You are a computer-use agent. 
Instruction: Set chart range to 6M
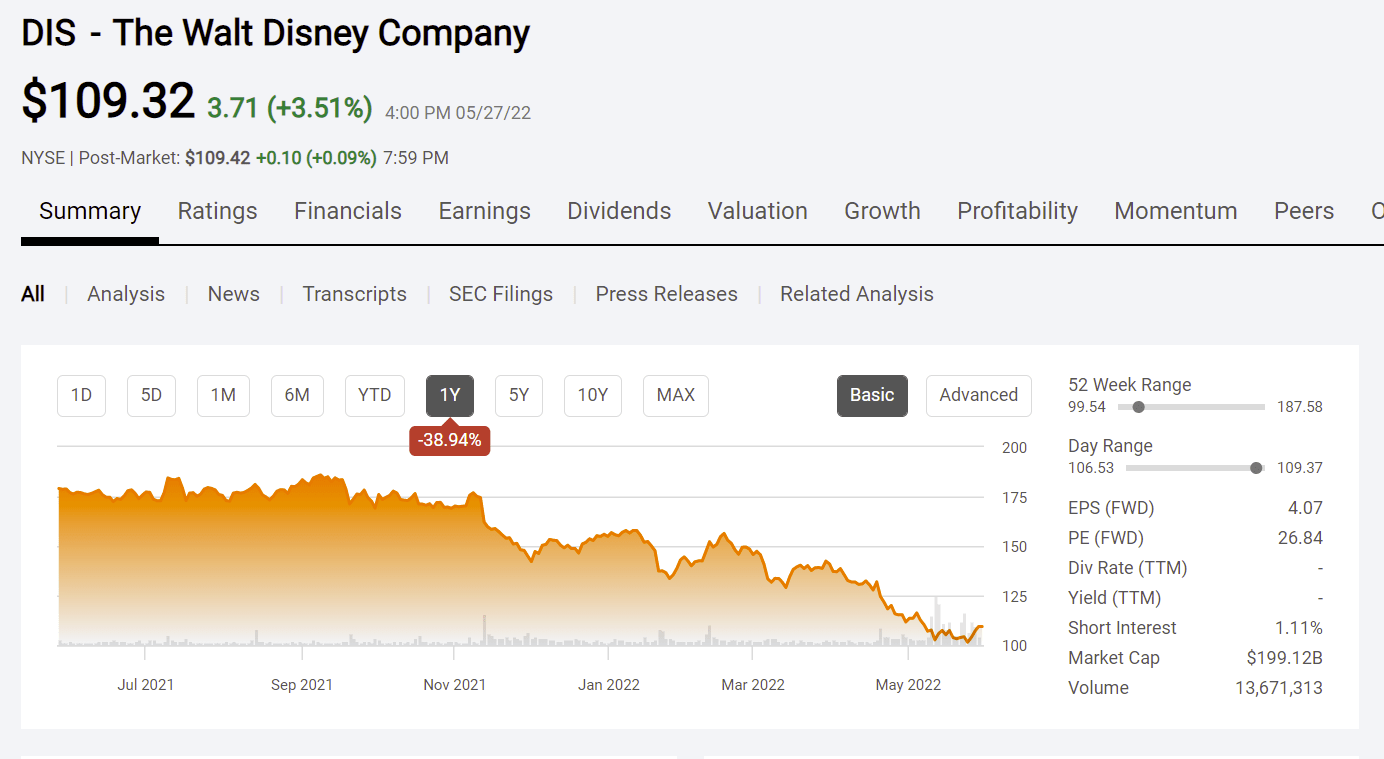pyautogui.click(x=297, y=395)
